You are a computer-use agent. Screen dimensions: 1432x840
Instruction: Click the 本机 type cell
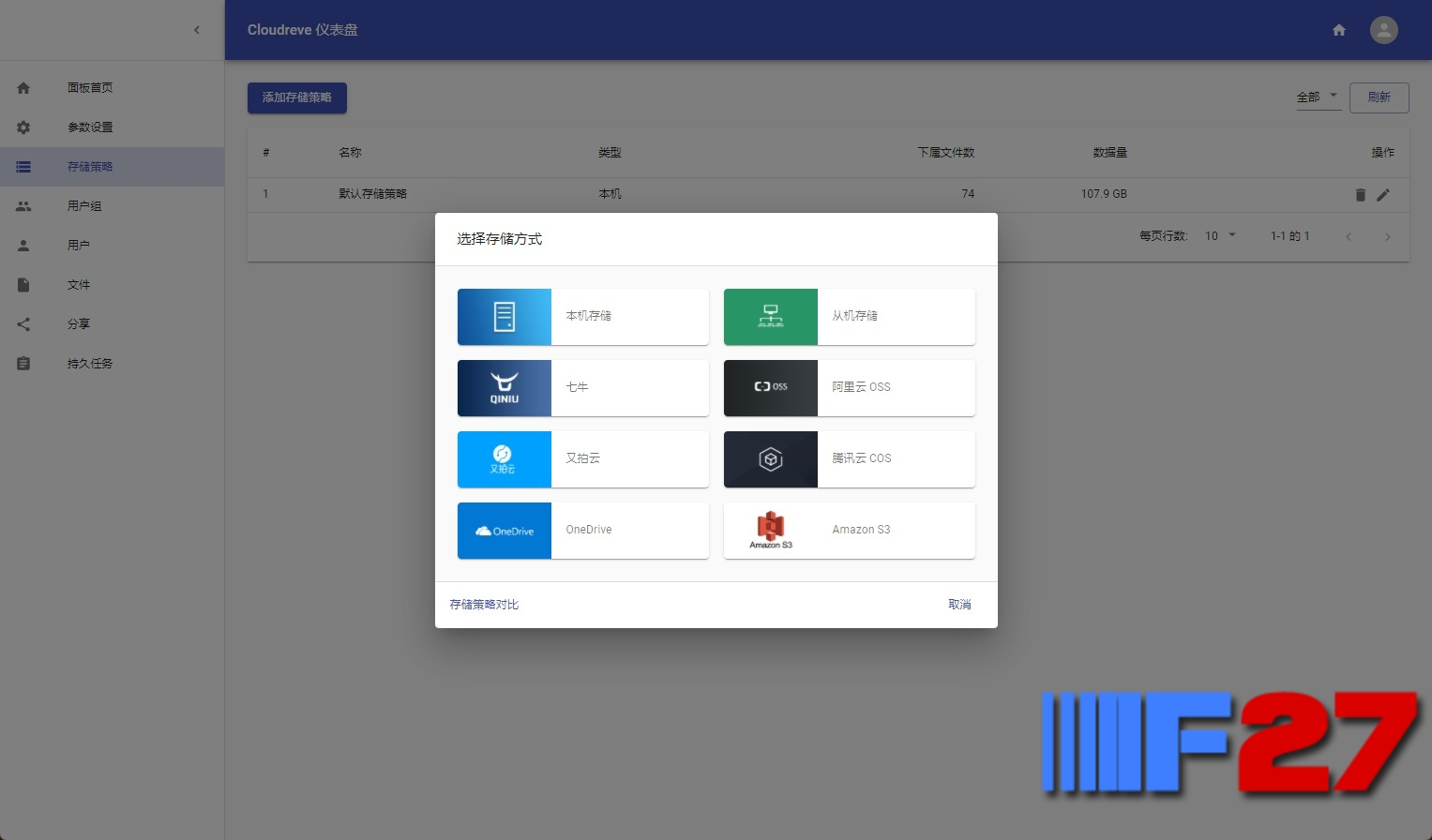pyautogui.click(x=610, y=194)
